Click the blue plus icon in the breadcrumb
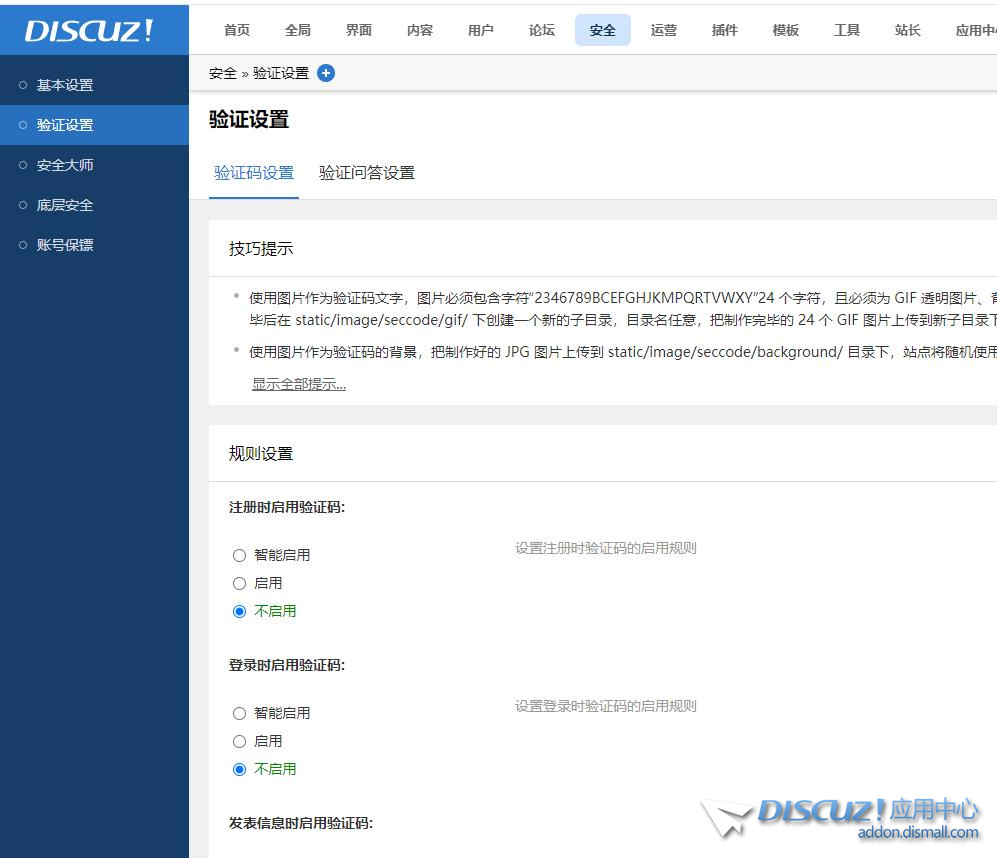The height and width of the screenshot is (858, 997). (326, 72)
